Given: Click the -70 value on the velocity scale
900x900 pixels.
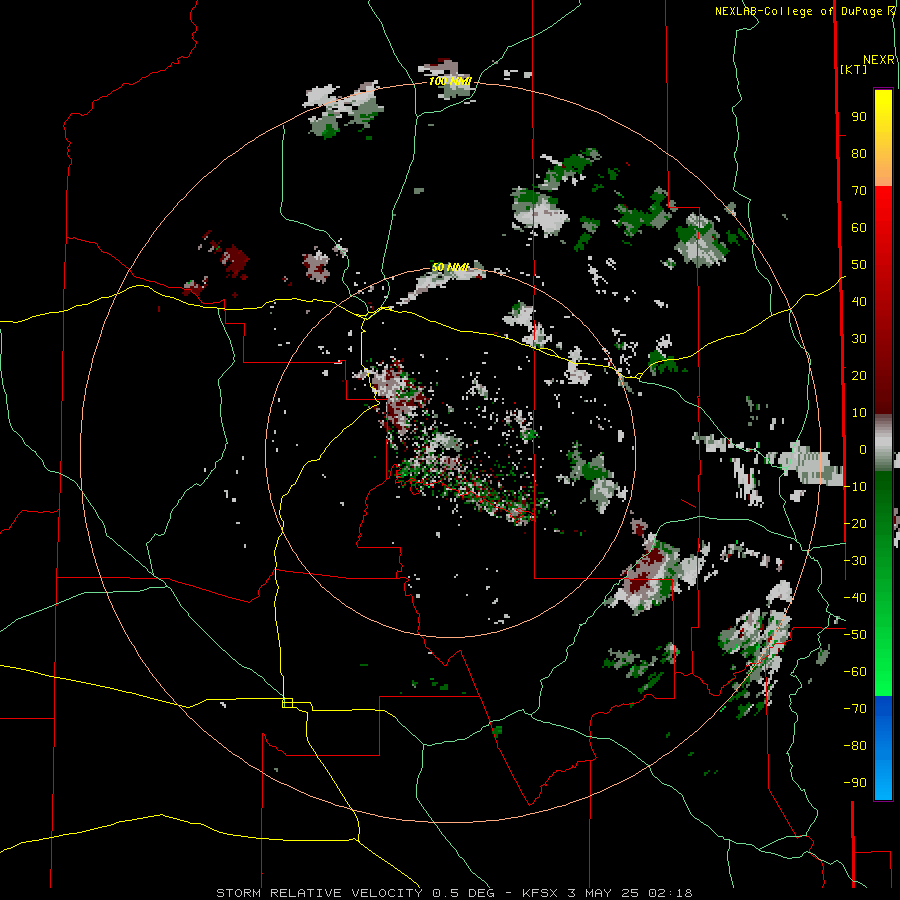Looking at the screenshot, I should coord(855,708).
